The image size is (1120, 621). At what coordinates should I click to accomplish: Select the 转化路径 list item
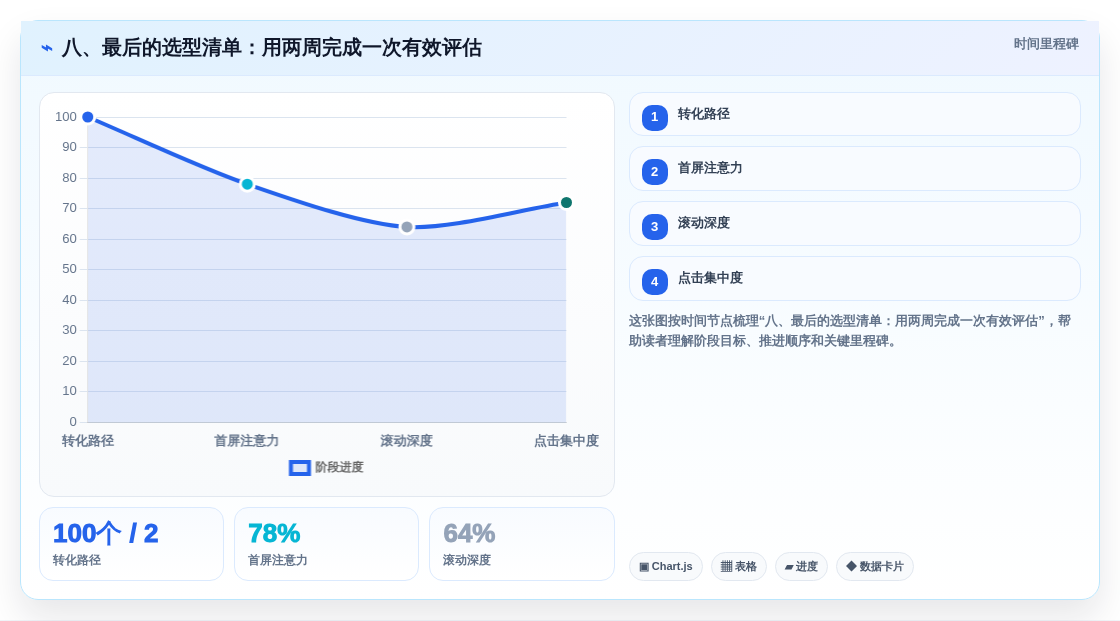click(854, 114)
